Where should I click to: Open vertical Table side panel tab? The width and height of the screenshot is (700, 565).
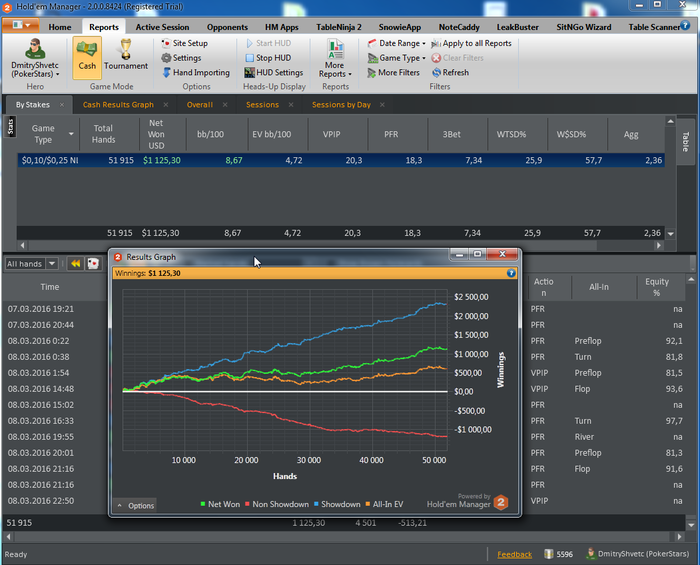tap(685, 141)
